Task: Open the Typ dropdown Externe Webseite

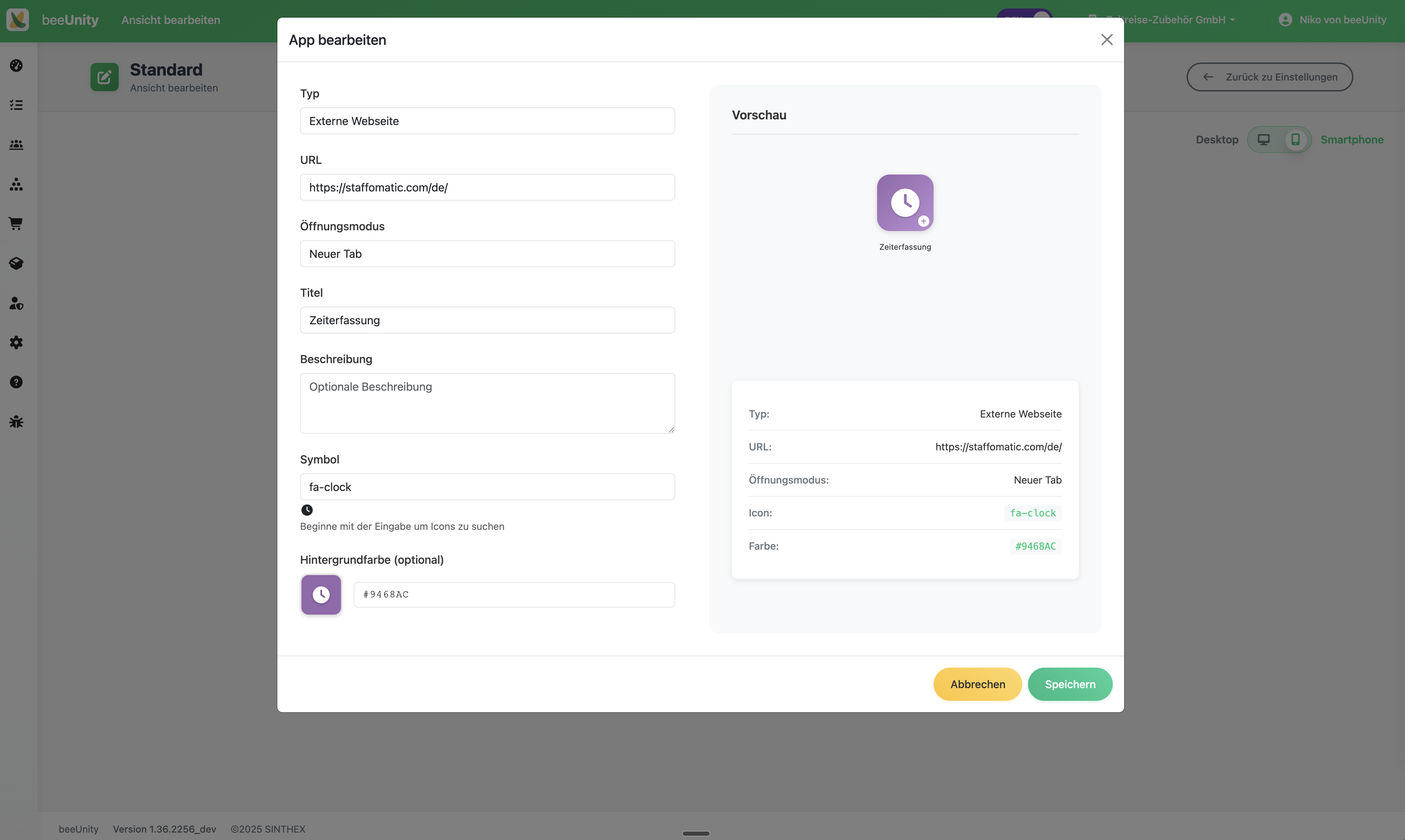Action: point(487,121)
